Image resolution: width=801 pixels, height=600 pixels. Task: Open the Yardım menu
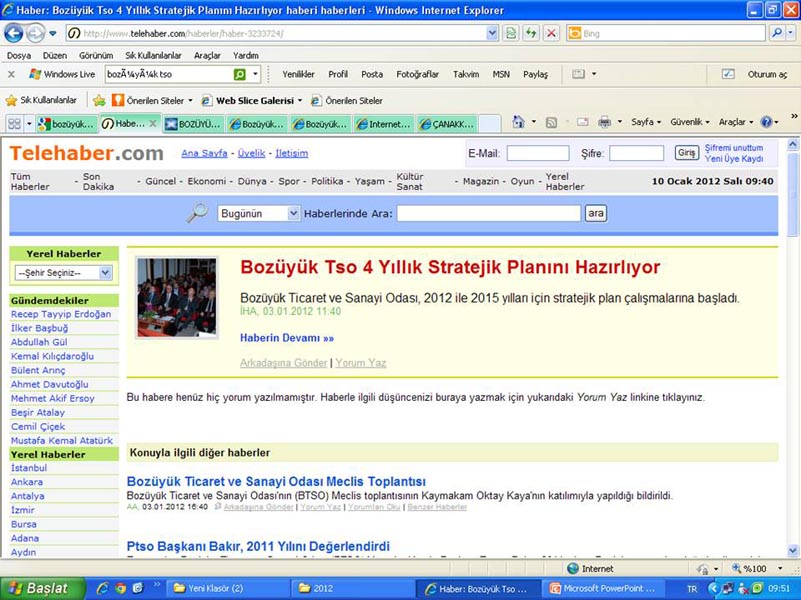pyautogui.click(x=246, y=55)
